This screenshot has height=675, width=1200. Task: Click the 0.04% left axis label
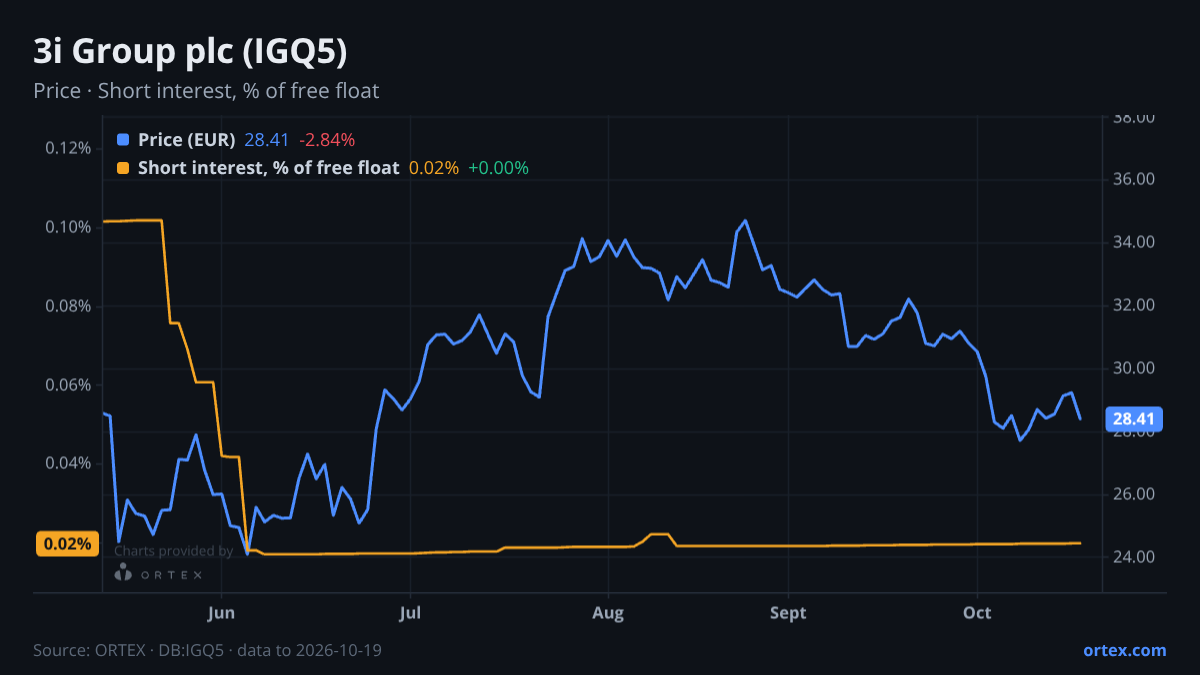[68, 463]
